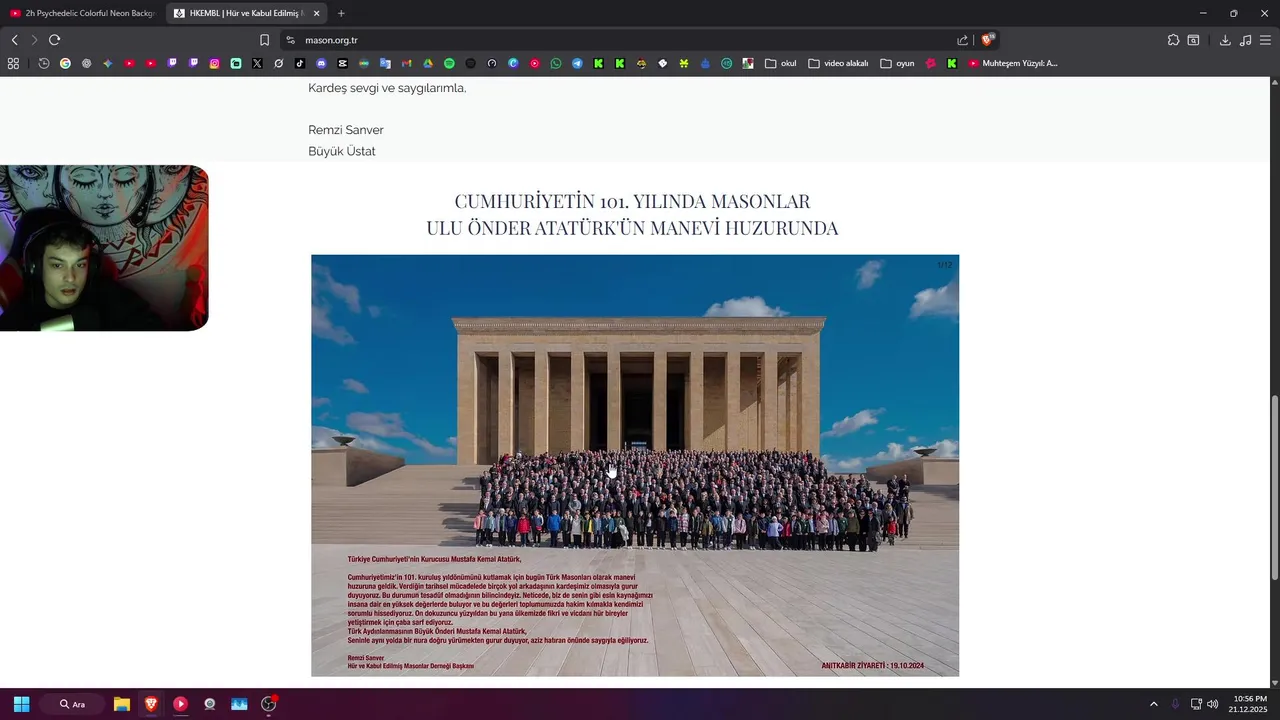Open the media control music note icon

pos(1245,40)
